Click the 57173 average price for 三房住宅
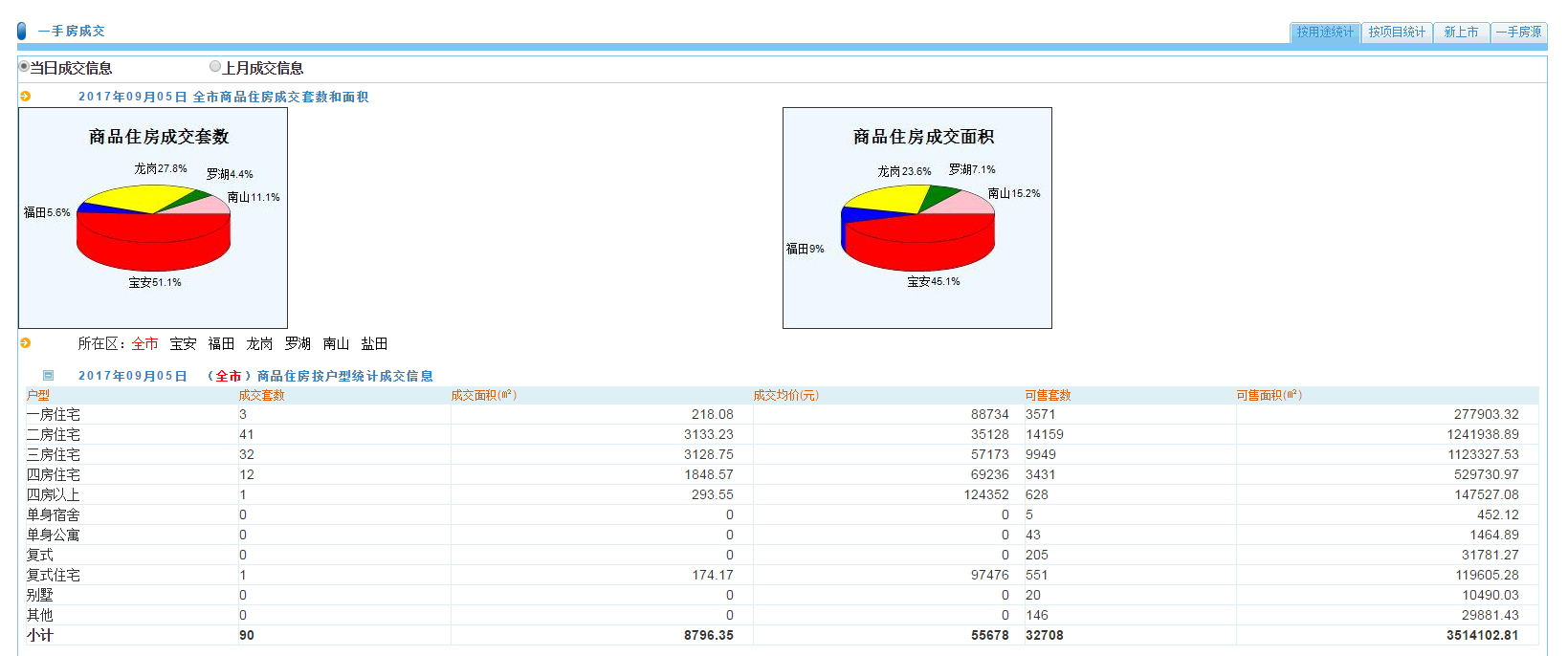The width and height of the screenshot is (1568, 656). pos(990,454)
